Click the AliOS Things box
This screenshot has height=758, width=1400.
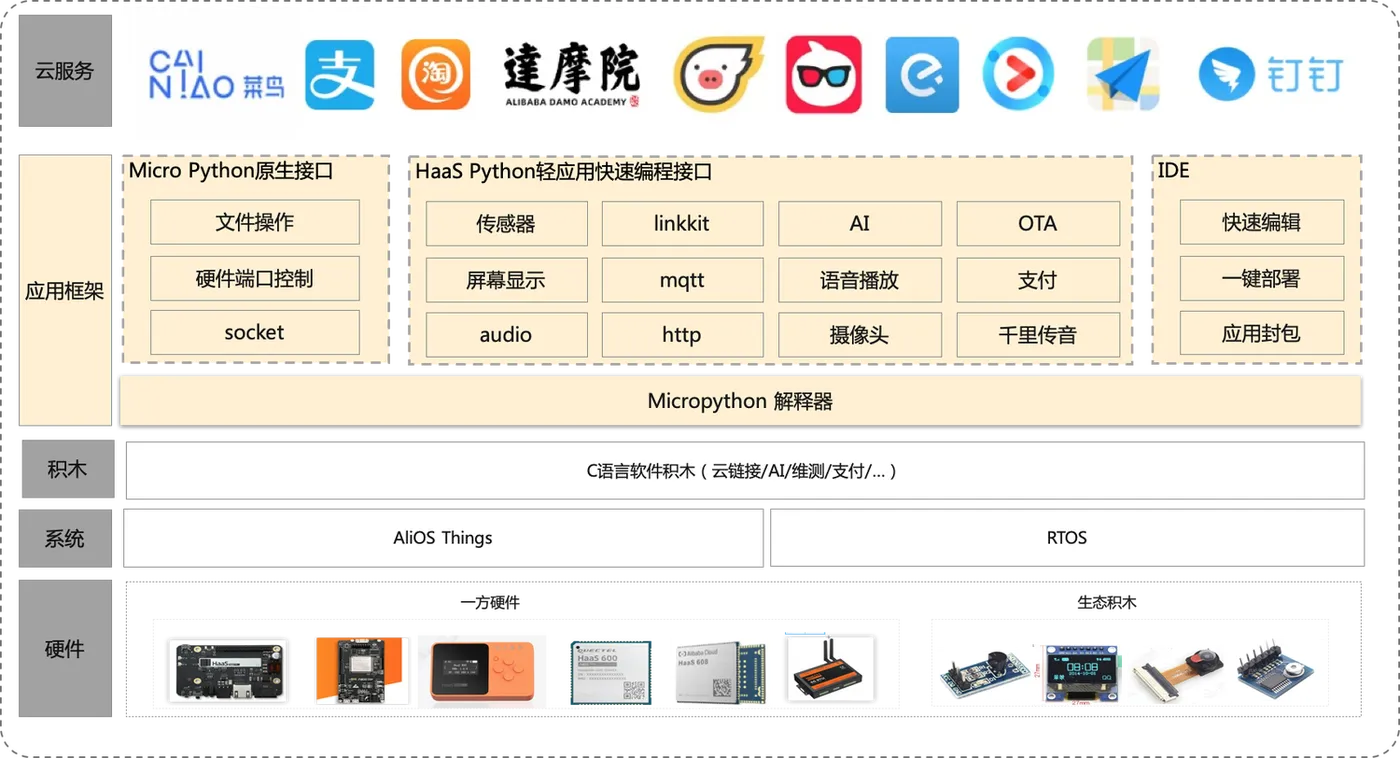pyautogui.click(x=443, y=538)
